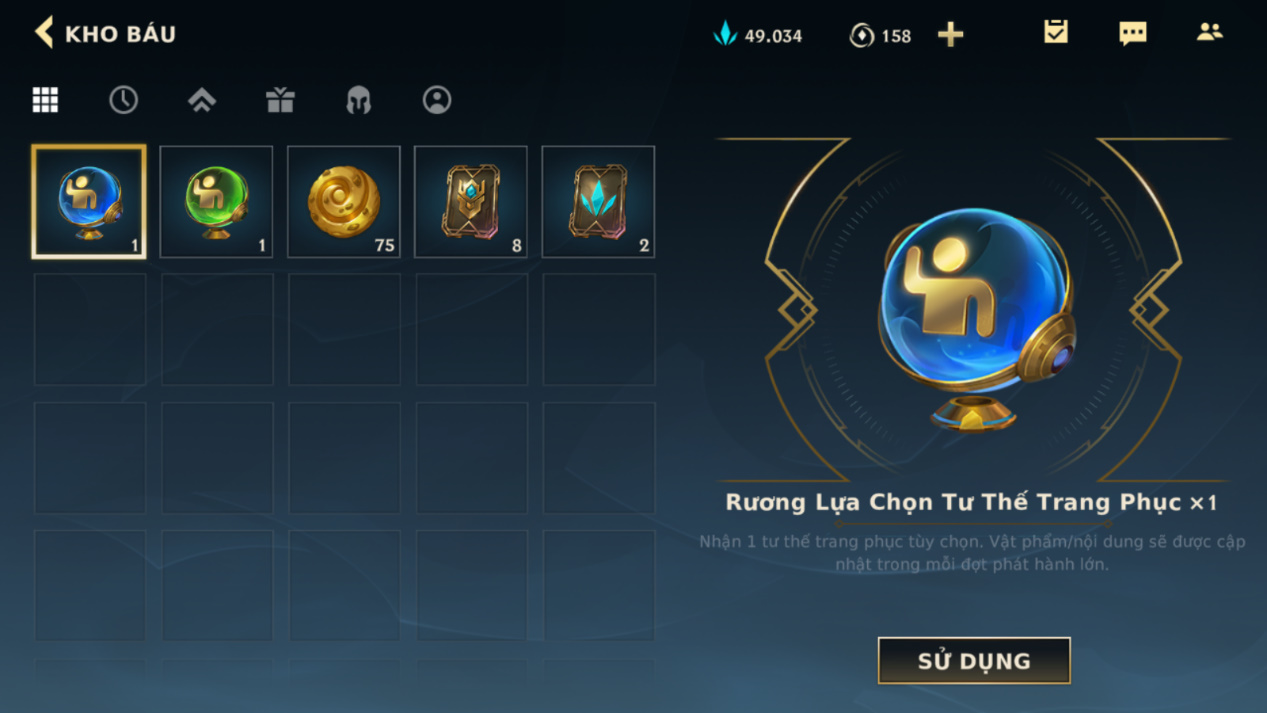Image resolution: width=1267 pixels, height=713 pixels.
Task: Select the blue pose selection orb item
Action: click(x=89, y=202)
